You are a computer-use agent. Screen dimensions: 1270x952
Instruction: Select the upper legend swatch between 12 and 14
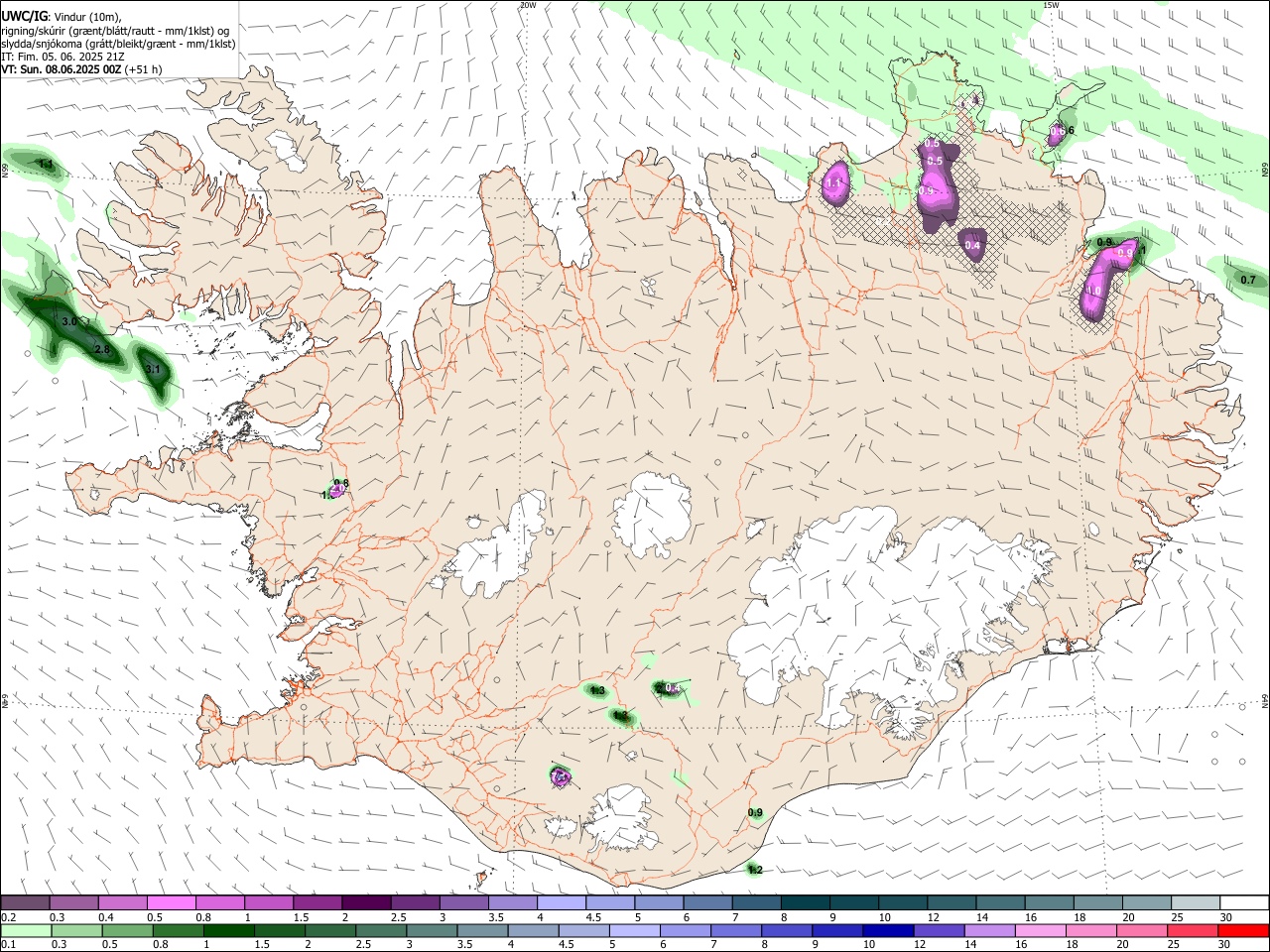952,902
